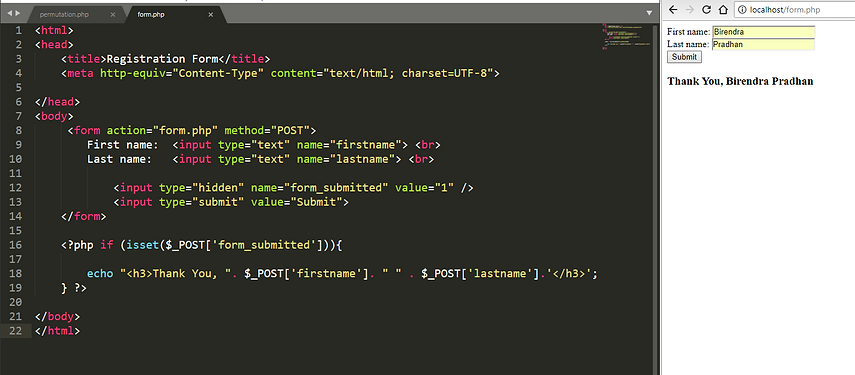855x375 pixels.
Task: Click the isset keyword in code
Action: (x=143, y=245)
